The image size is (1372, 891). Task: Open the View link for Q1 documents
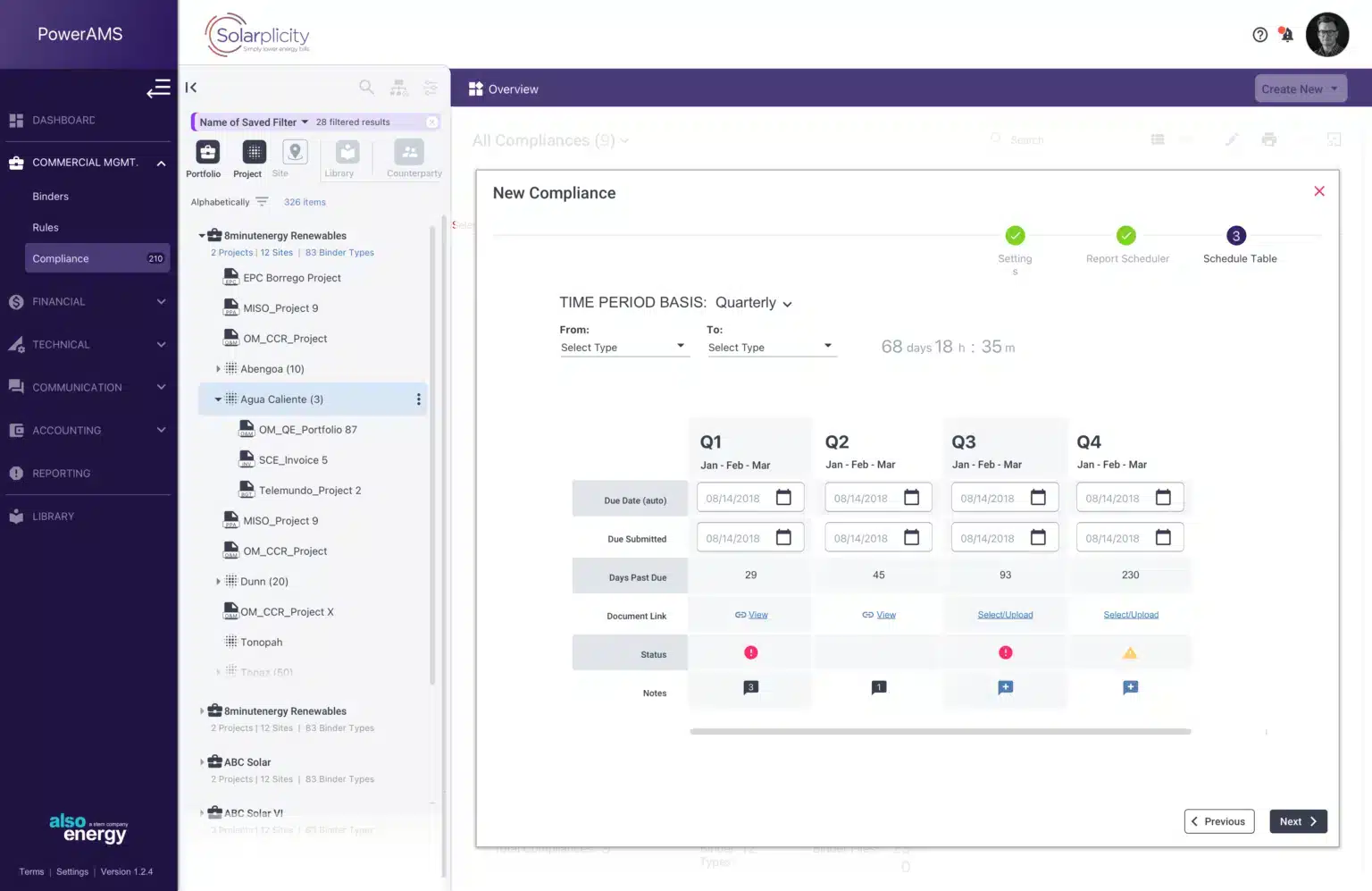(750, 614)
